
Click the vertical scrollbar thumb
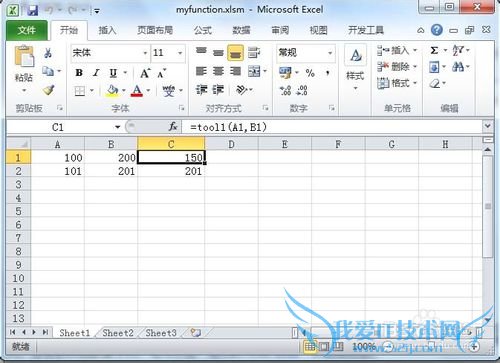pyautogui.click(x=488, y=207)
